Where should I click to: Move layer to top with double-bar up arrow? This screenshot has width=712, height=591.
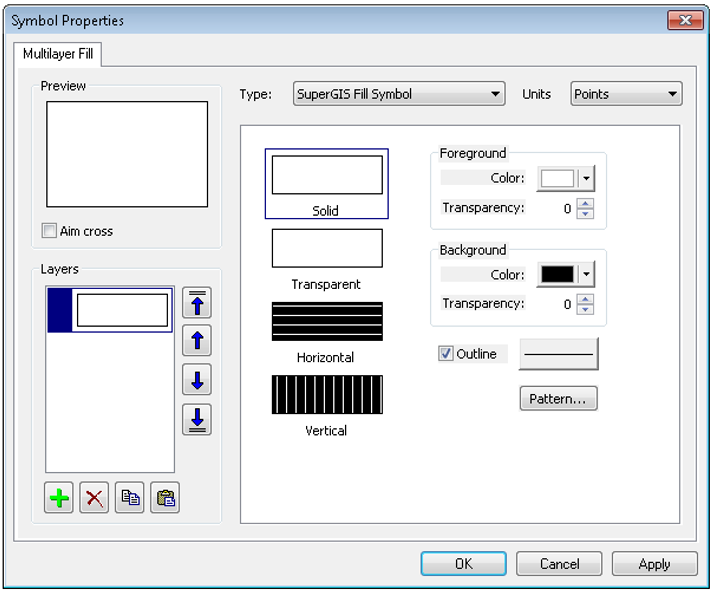tap(197, 302)
